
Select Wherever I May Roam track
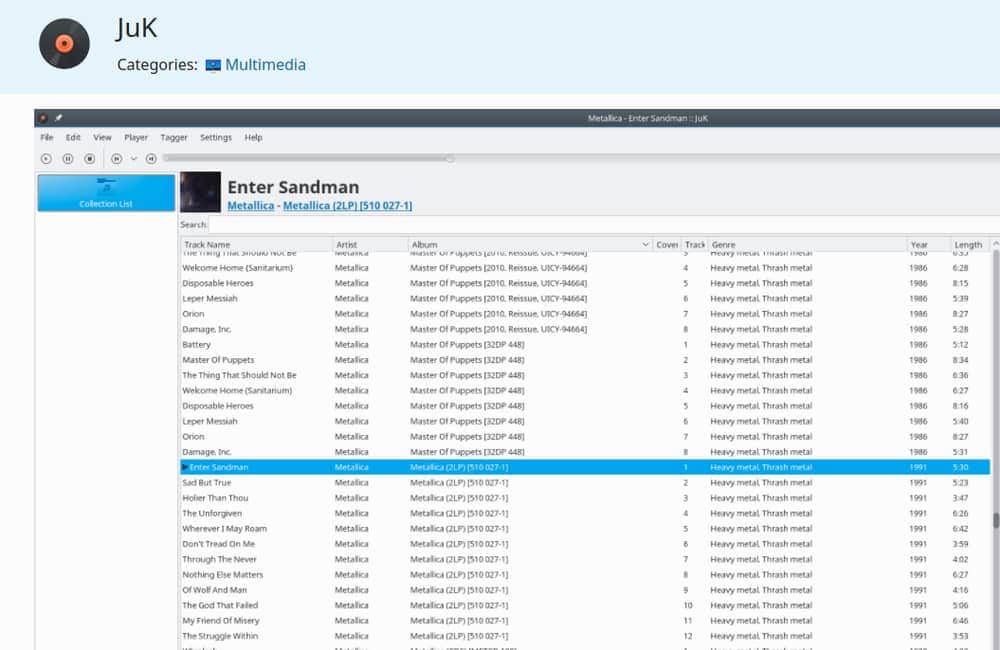(585, 529)
